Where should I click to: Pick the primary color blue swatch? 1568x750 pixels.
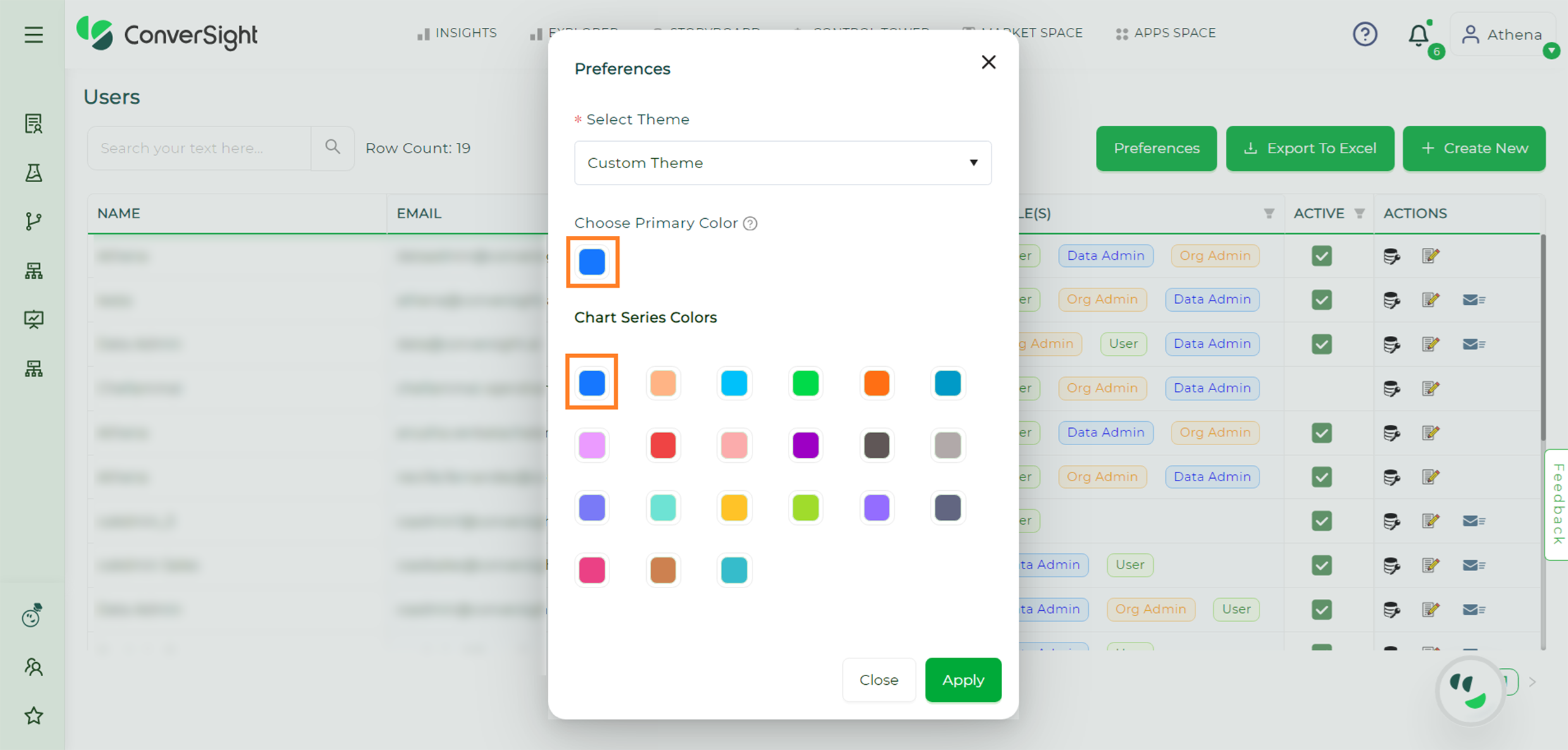pos(592,262)
